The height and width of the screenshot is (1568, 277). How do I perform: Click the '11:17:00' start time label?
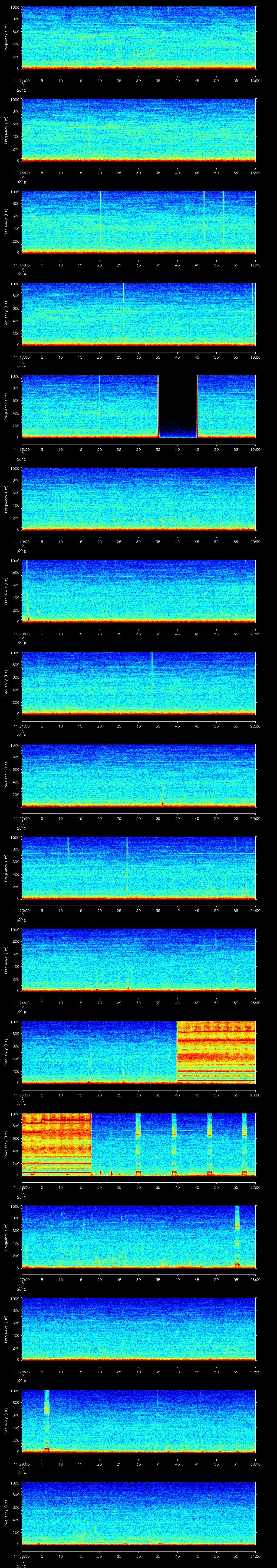(21, 357)
